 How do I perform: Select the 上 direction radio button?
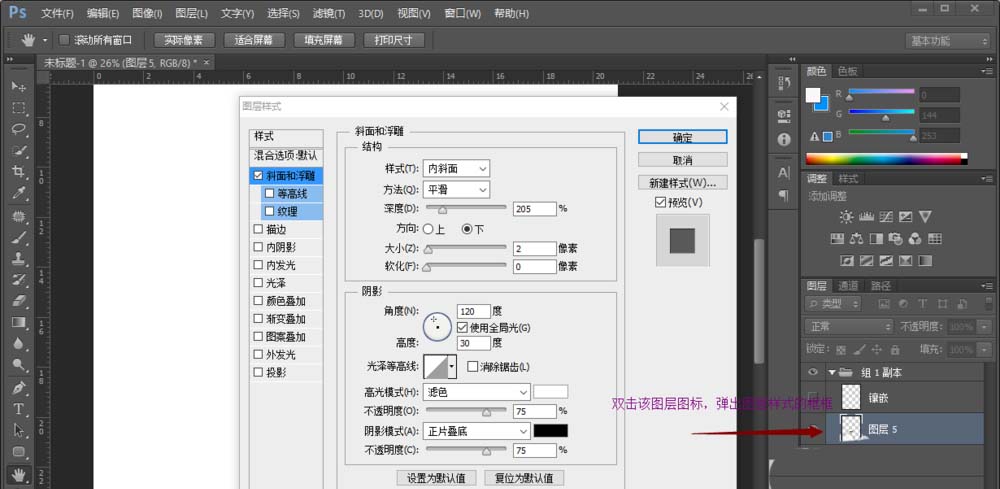(428, 229)
